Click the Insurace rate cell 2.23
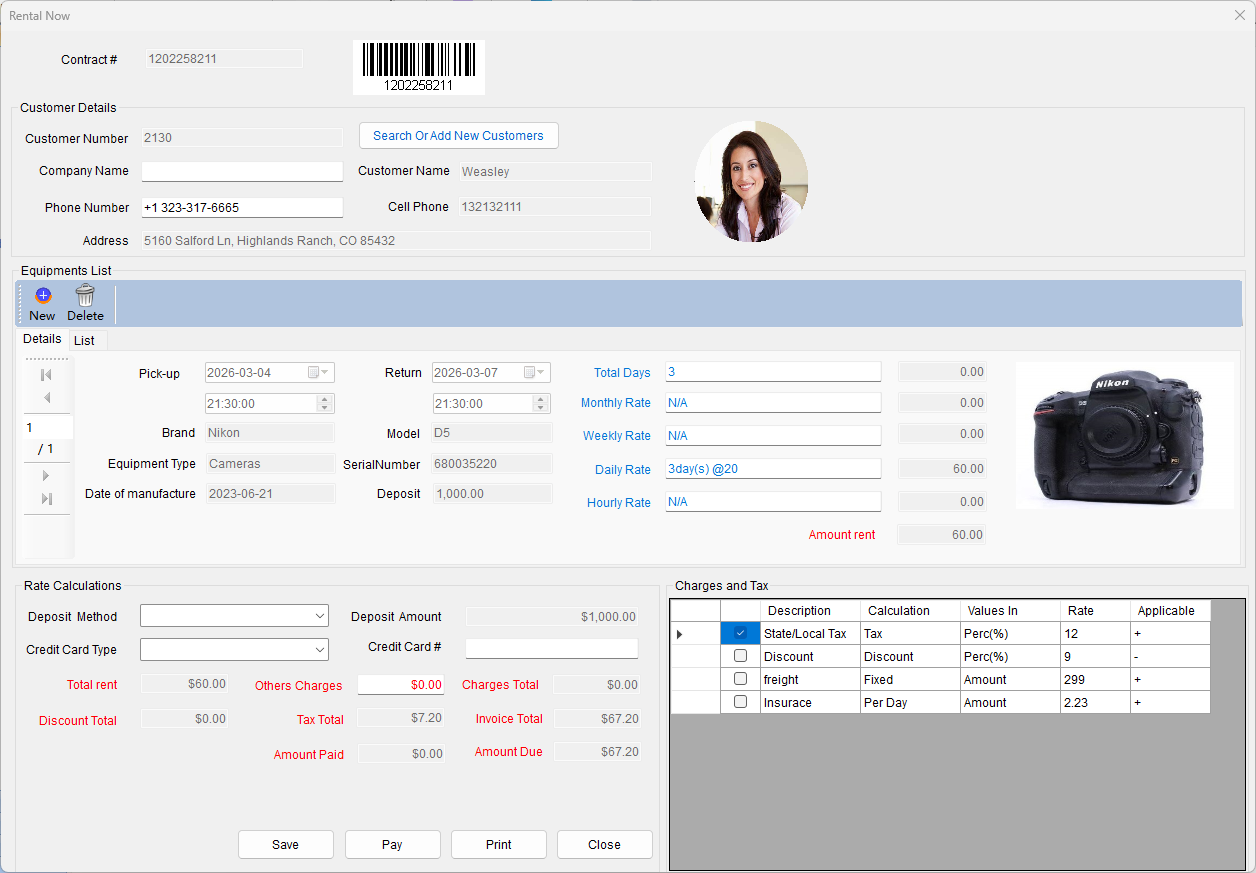The image size is (1256, 873). coord(1095,703)
